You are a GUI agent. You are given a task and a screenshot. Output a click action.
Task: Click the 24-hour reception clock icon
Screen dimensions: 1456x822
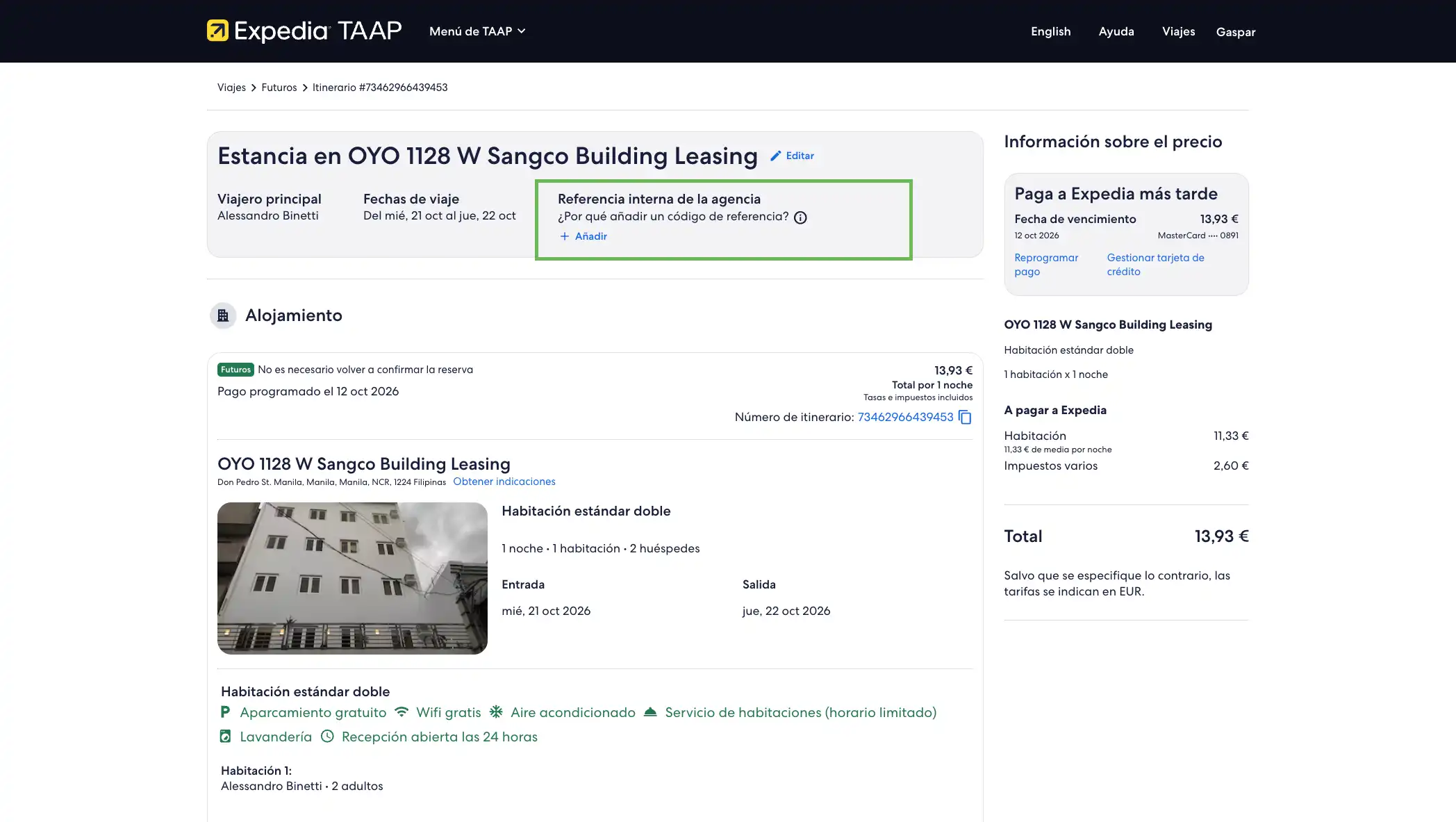tap(327, 737)
